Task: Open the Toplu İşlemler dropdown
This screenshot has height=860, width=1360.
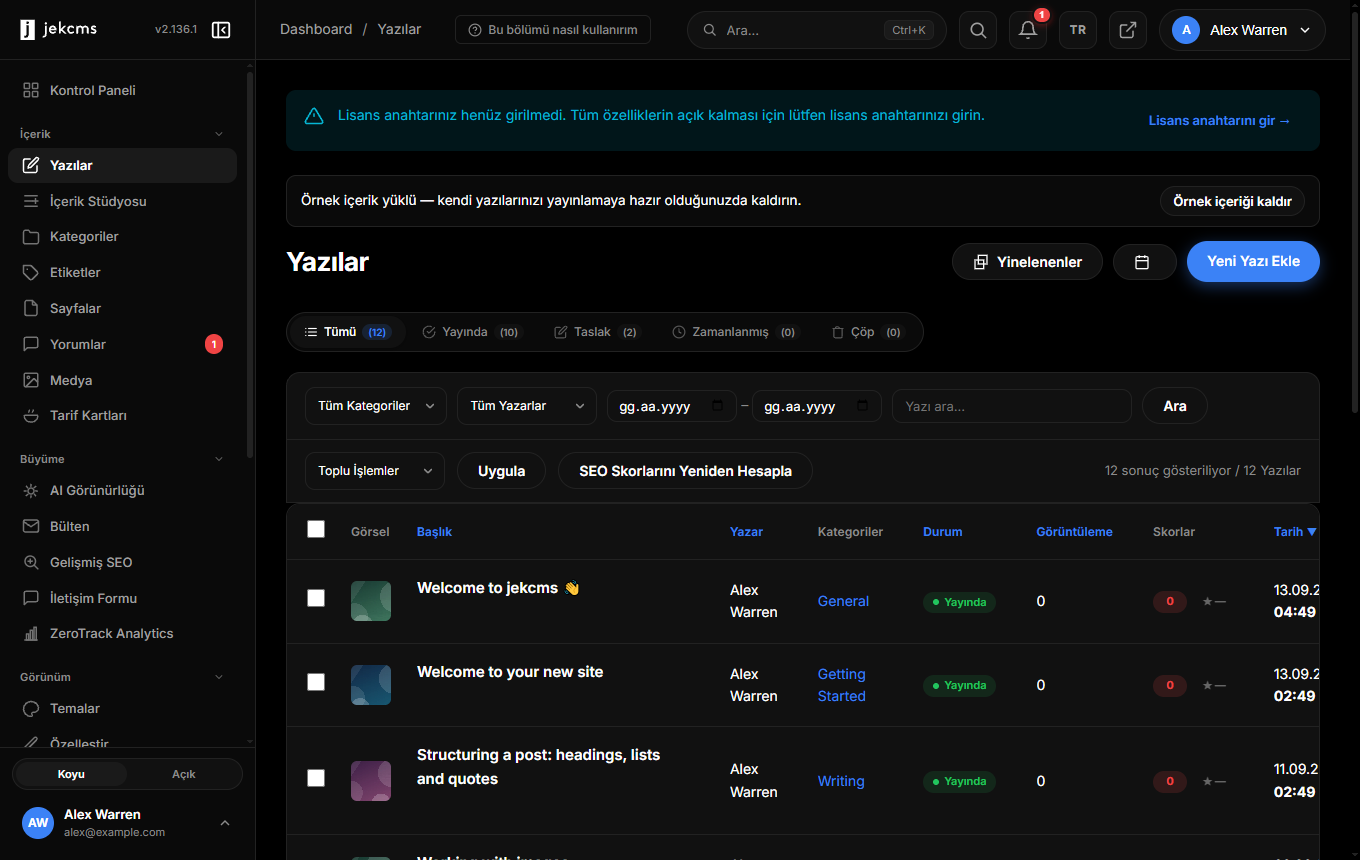Action: click(375, 471)
